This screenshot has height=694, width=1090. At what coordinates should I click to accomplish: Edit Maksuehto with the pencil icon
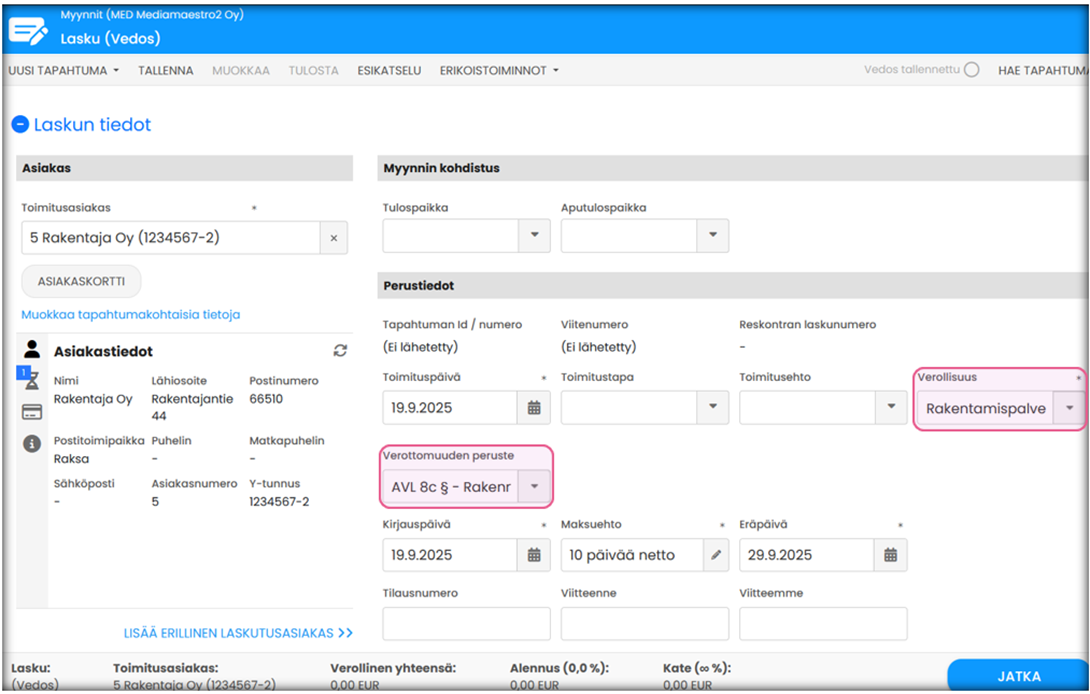(x=716, y=555)
